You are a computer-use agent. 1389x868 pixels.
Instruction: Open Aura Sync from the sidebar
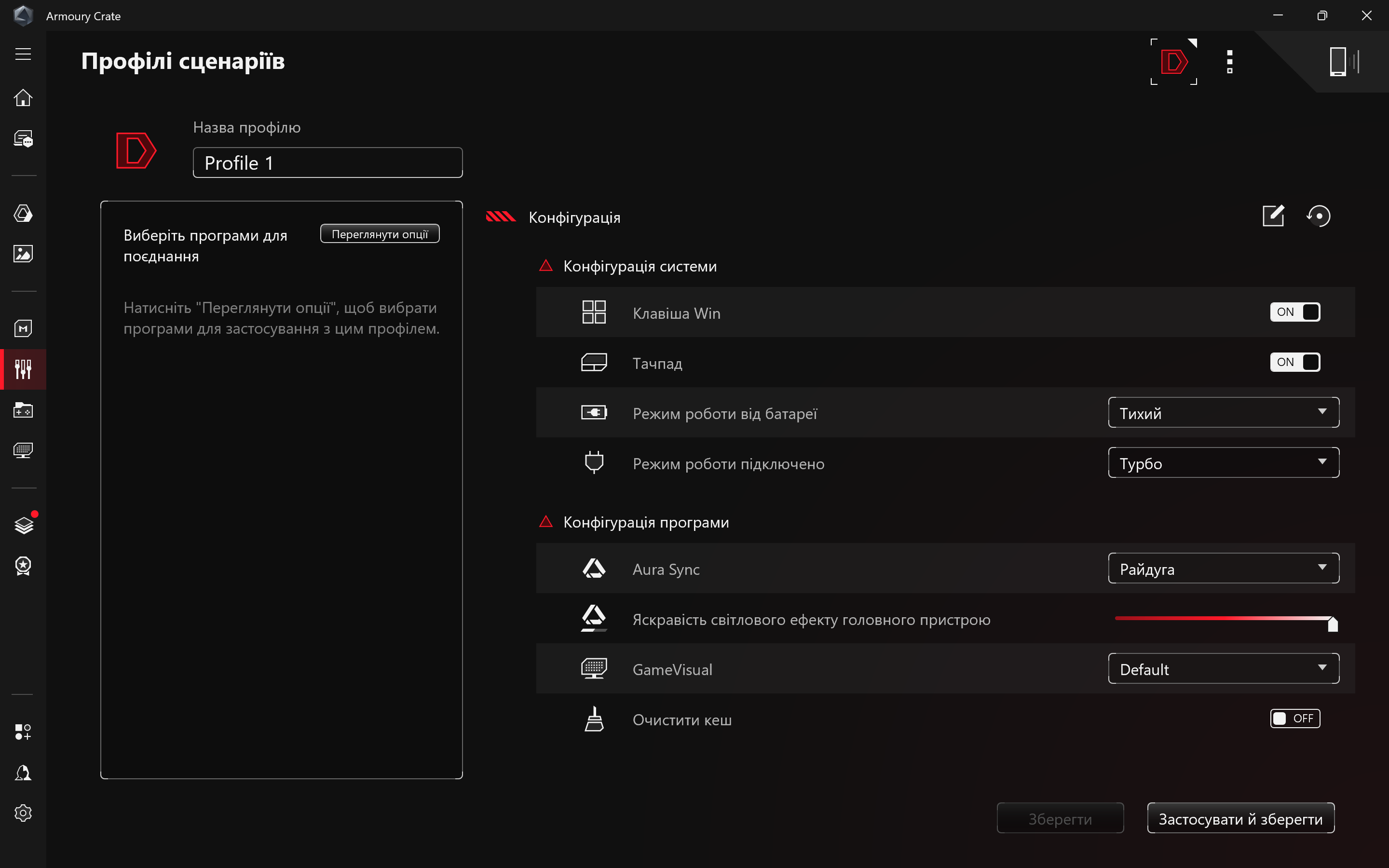23,214
